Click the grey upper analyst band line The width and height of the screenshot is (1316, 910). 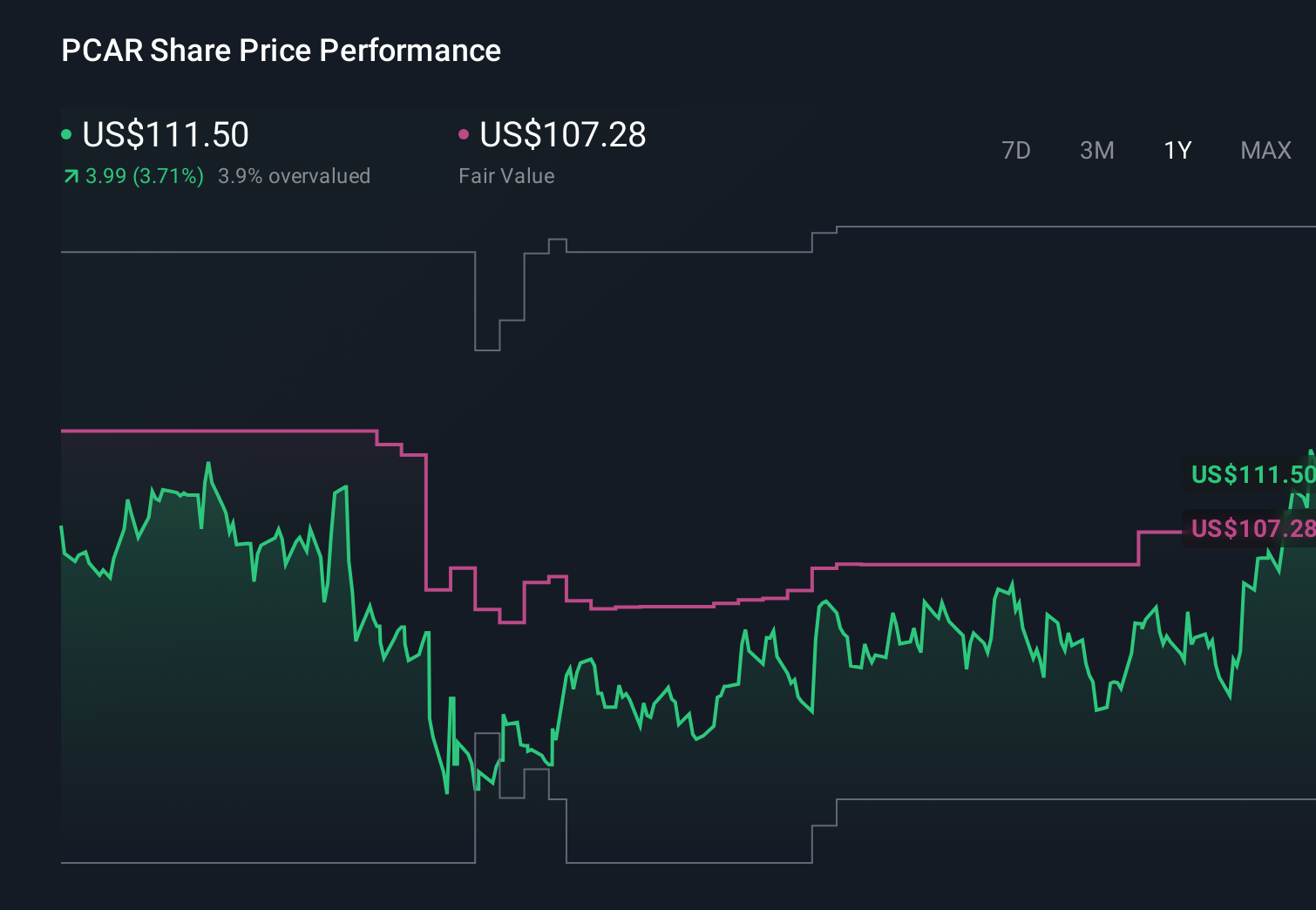point(261,252)
